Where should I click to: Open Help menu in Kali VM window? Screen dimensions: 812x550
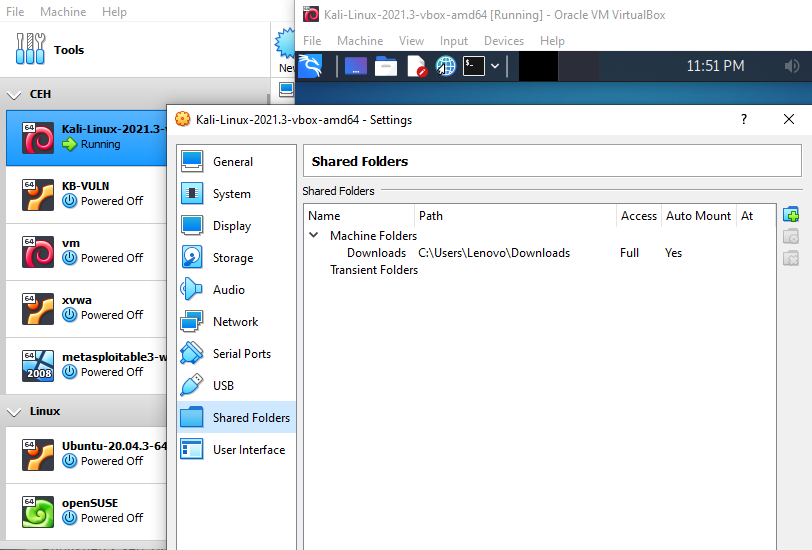coord(552,40)
